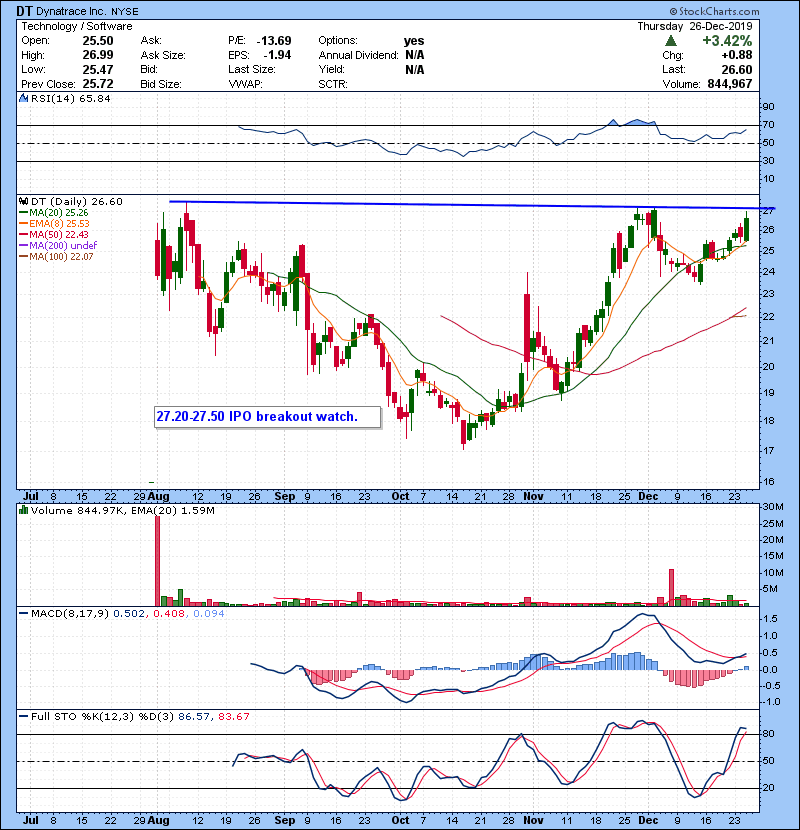Click the Open value 25.50
The width and height of the screenshot is (800, 830).
click(97, 41)
